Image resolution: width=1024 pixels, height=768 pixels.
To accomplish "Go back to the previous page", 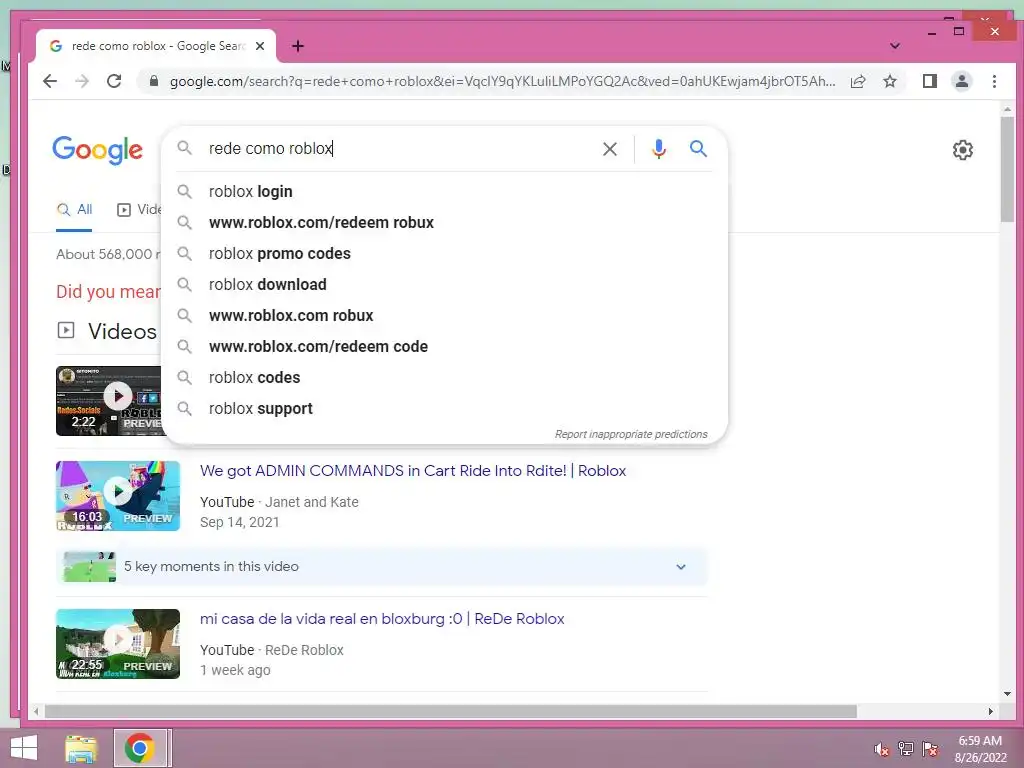I will click(50, 81).
